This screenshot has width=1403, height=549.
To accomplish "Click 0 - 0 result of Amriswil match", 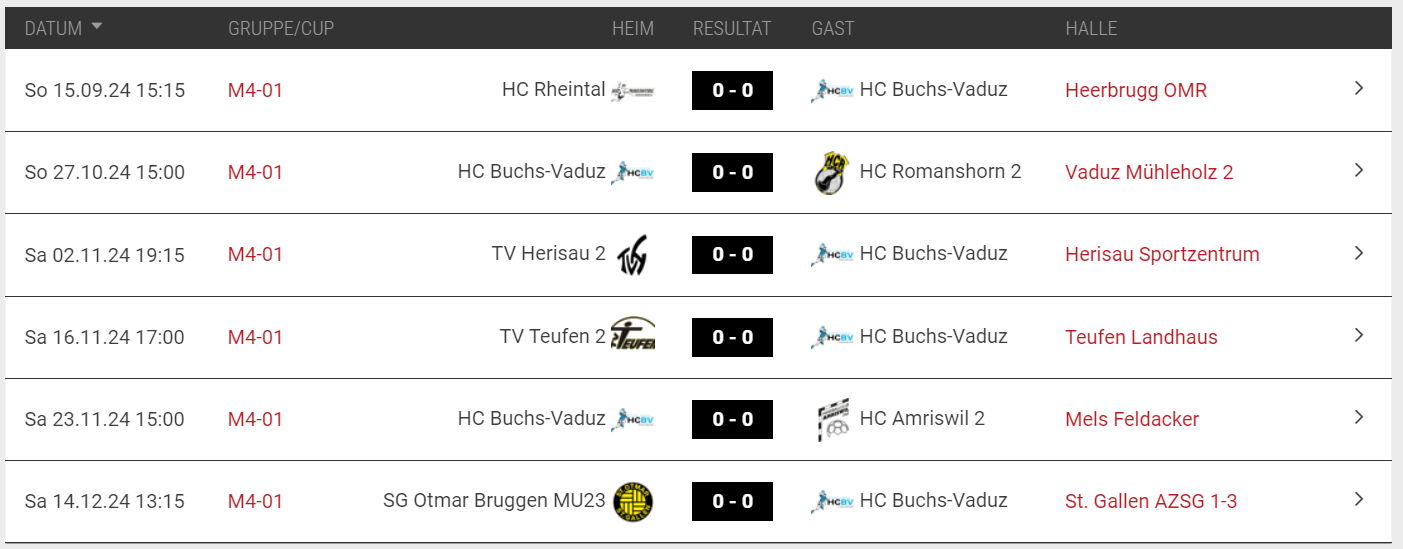I will click(x=732, y=420).
